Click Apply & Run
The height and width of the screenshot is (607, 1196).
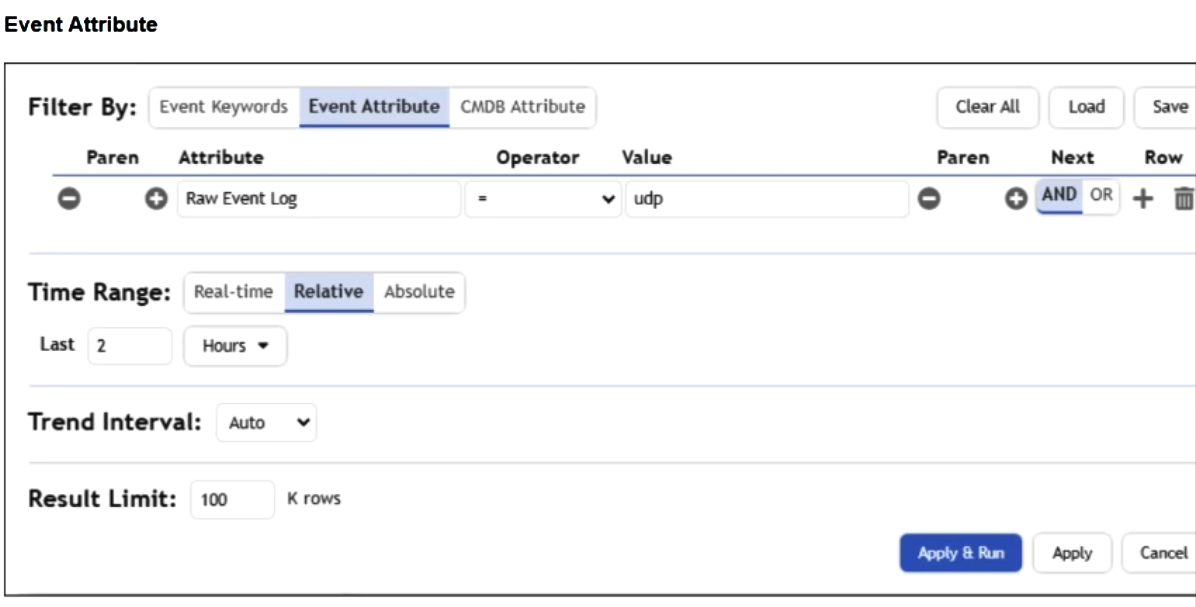point(960,553)
